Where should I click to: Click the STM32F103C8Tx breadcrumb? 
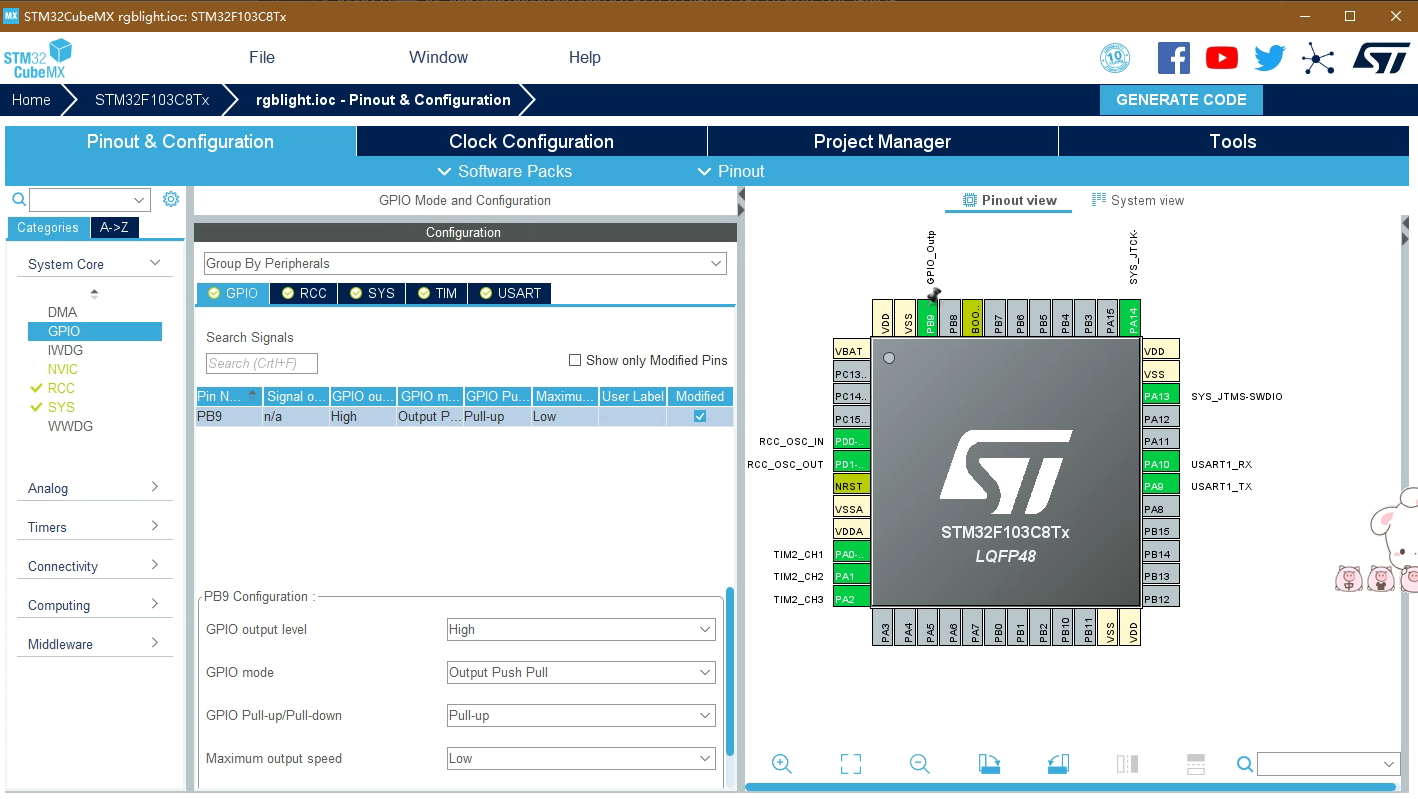152,100
